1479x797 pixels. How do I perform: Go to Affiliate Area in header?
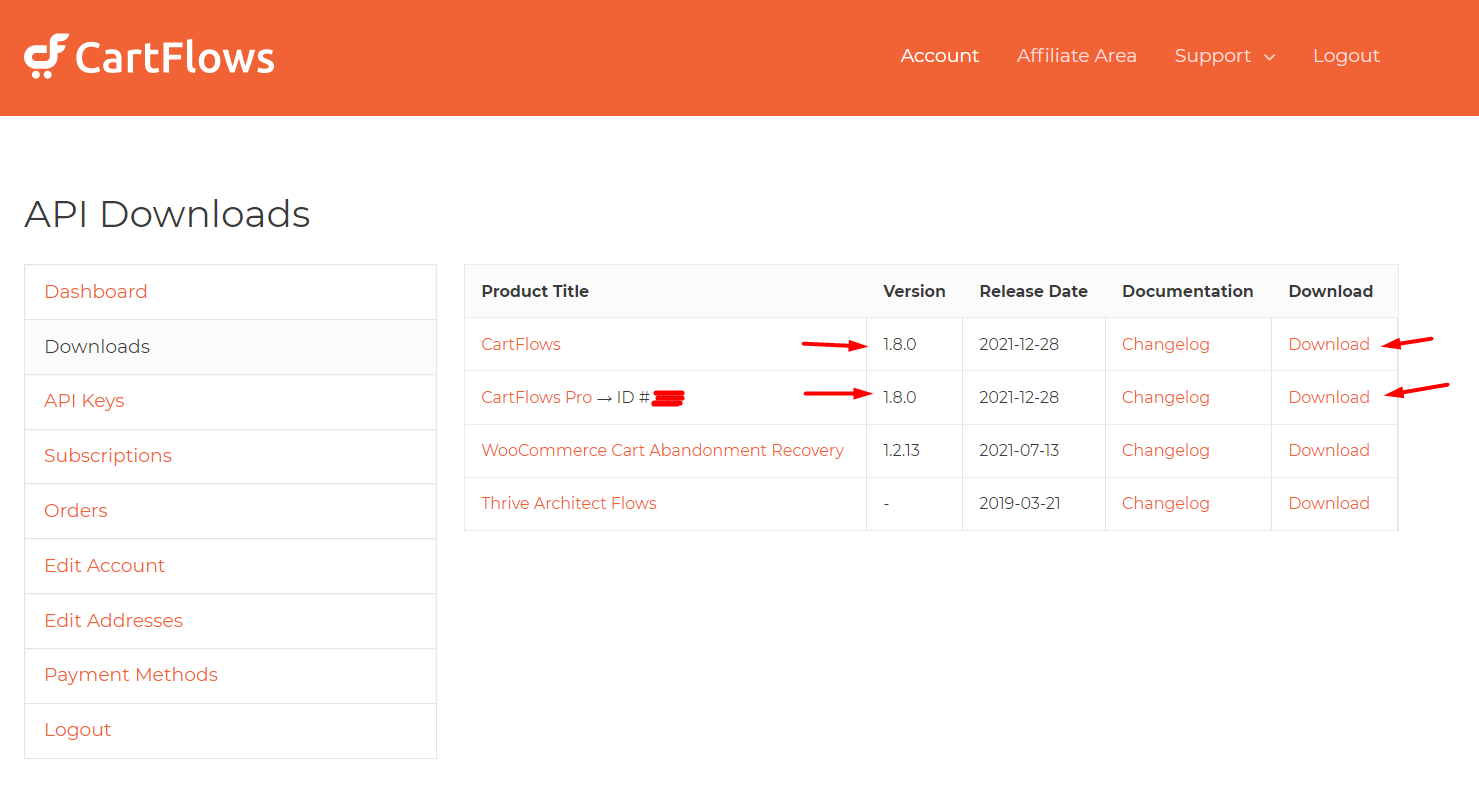pyautogui.click(x=1076, y=56)
